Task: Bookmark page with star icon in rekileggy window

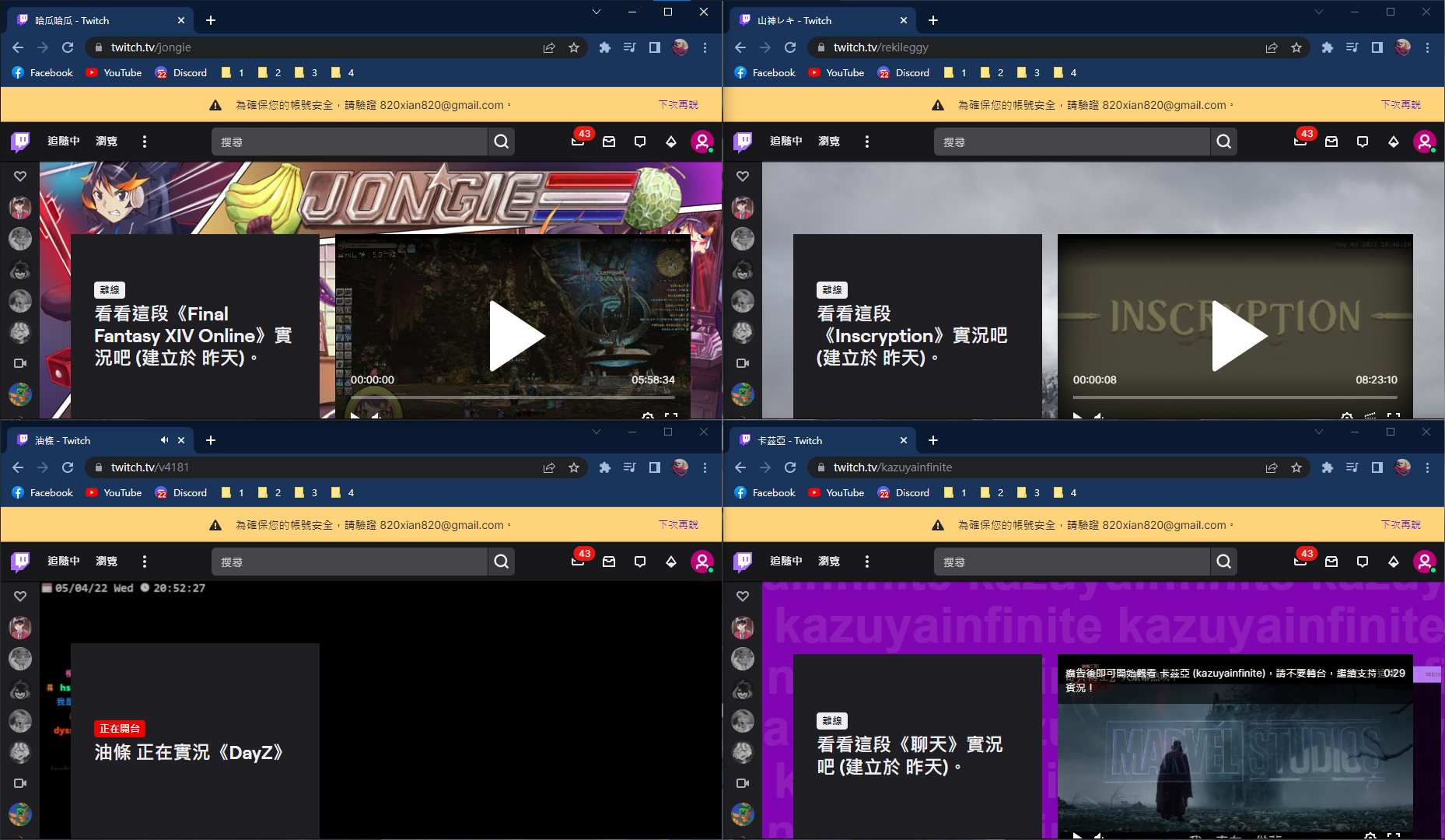Action: (1296, 47)
